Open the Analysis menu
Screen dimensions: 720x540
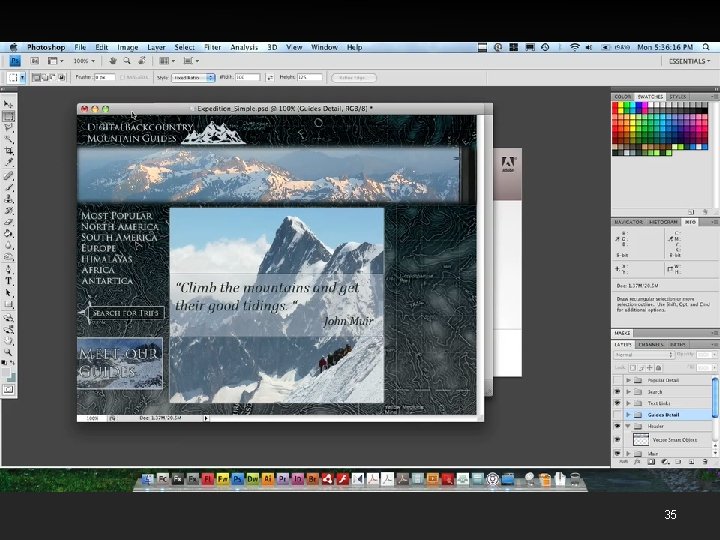(x=244, y=47)
